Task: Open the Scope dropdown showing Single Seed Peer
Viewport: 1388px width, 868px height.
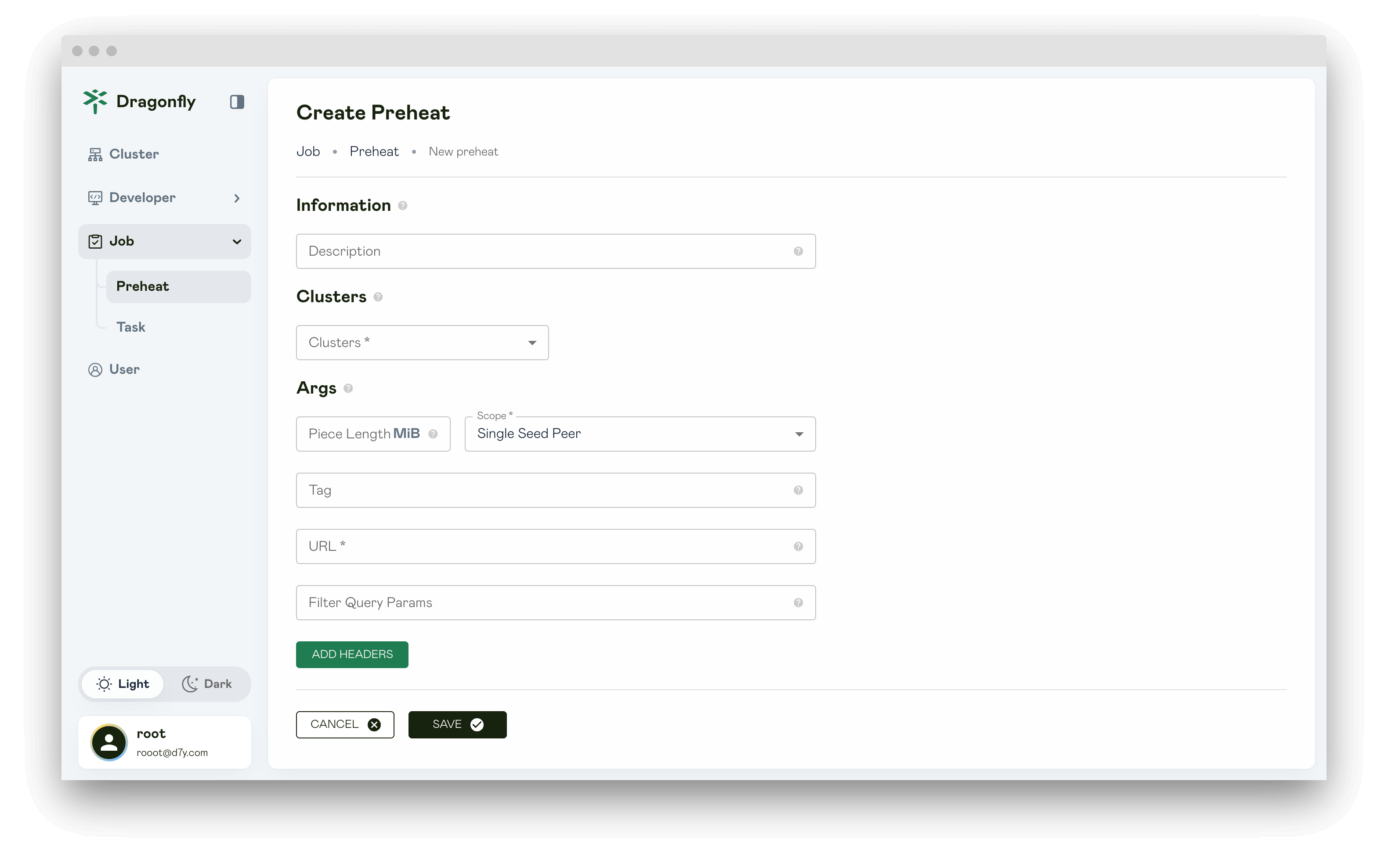Action: coord(640,434)
